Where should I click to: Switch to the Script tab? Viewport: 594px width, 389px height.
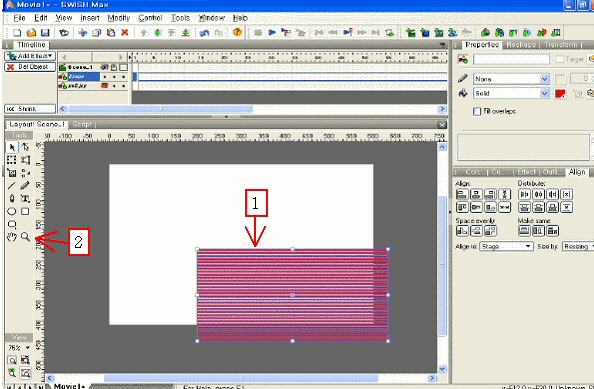click(82, 124)
